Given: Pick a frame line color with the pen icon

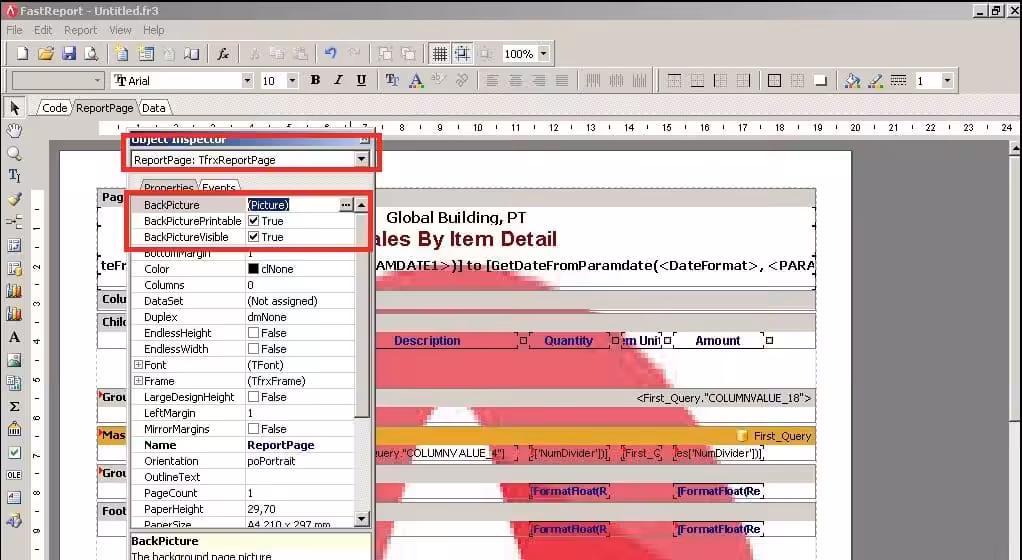Looking at the screenshot, I should click(x=875, y=80).
